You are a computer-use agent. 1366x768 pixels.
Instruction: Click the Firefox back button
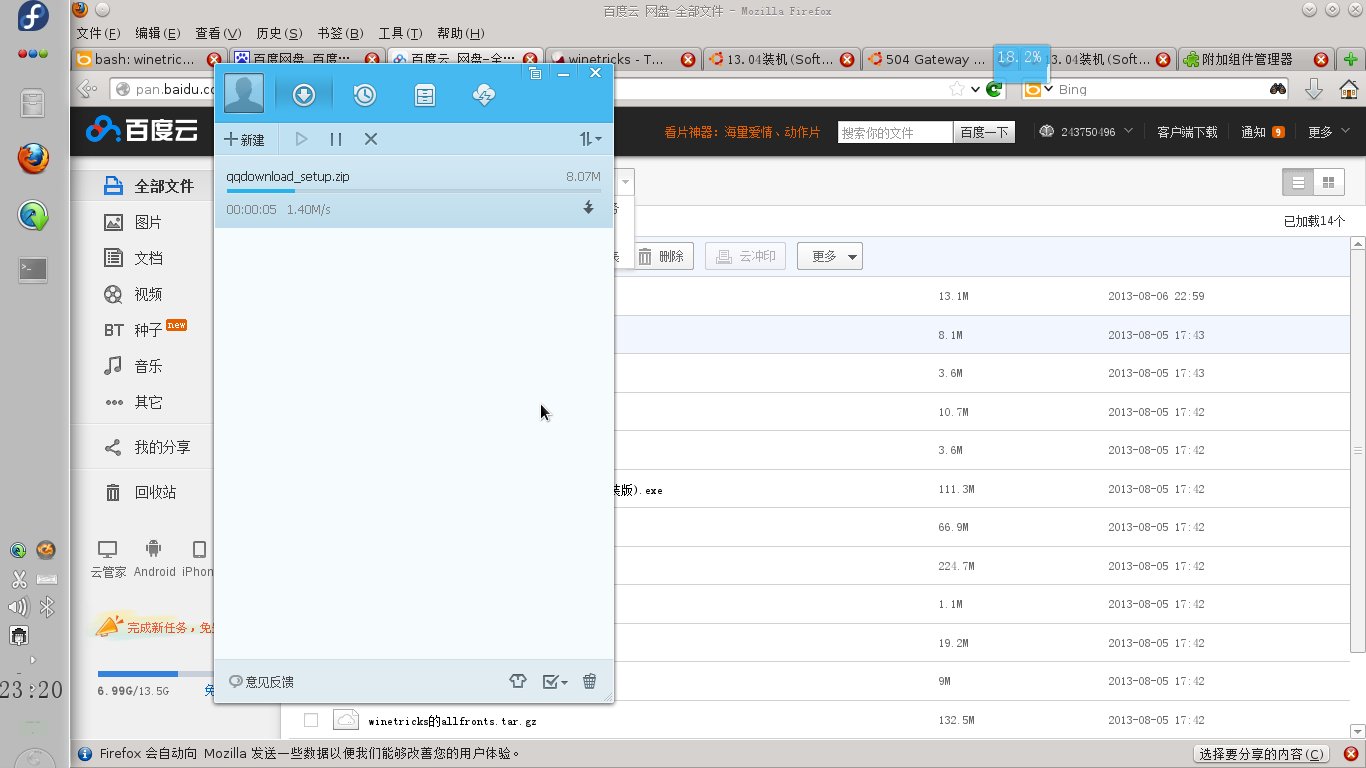pos(89,89)
